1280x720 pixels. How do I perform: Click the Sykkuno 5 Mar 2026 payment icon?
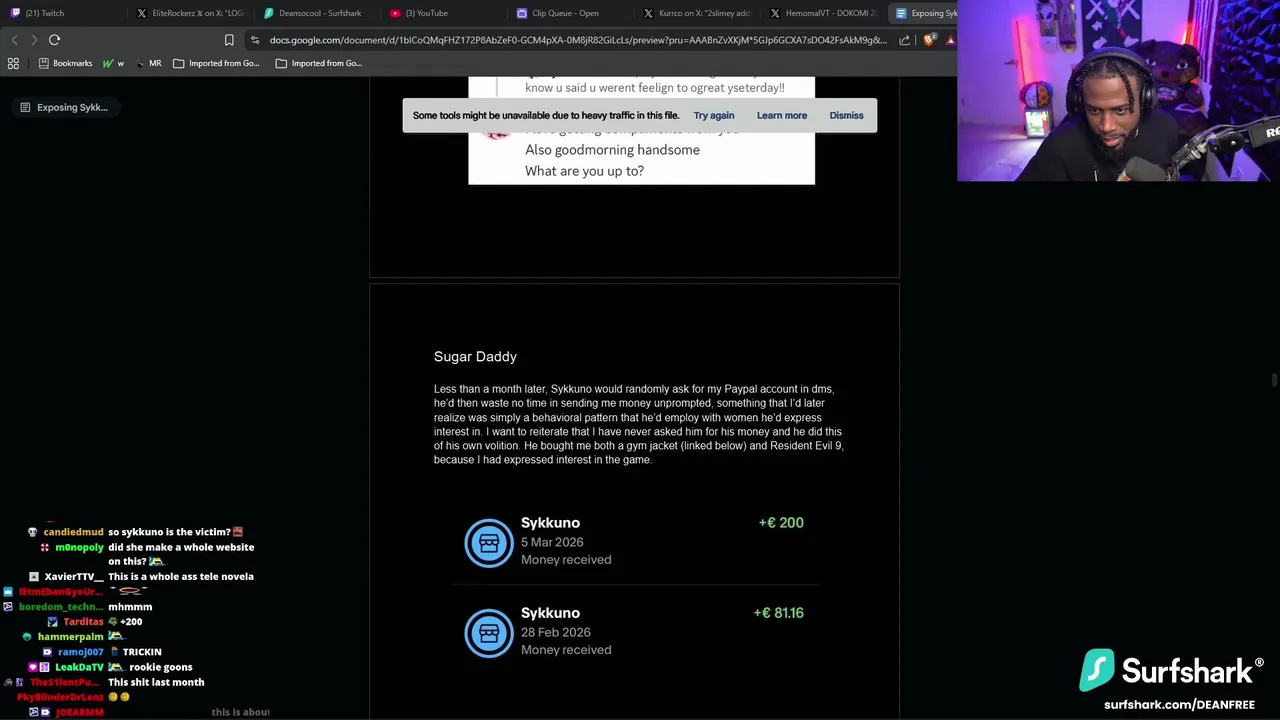489,543
